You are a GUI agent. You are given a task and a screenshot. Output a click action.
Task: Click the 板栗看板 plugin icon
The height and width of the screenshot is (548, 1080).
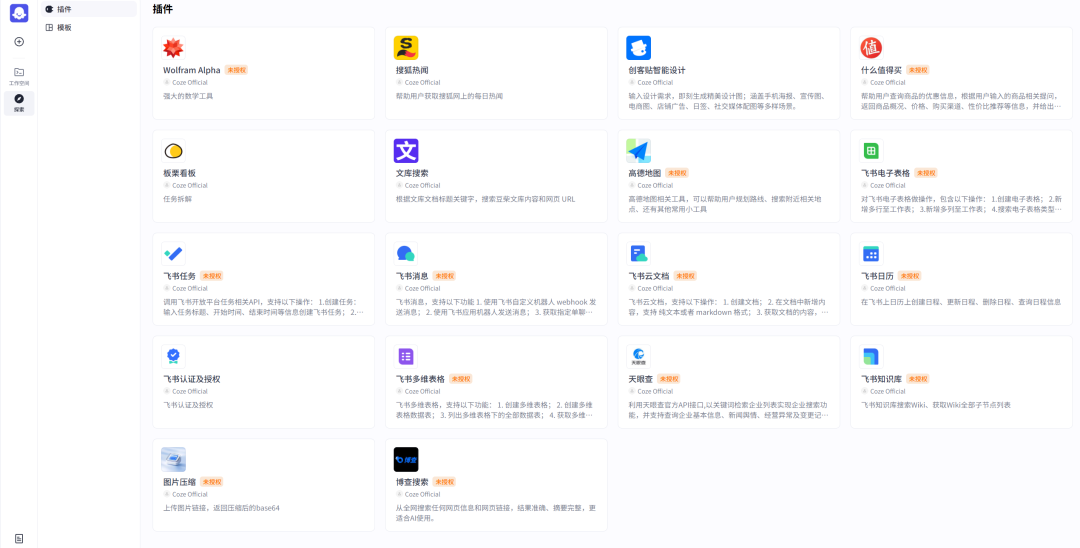tap(174, 151)
